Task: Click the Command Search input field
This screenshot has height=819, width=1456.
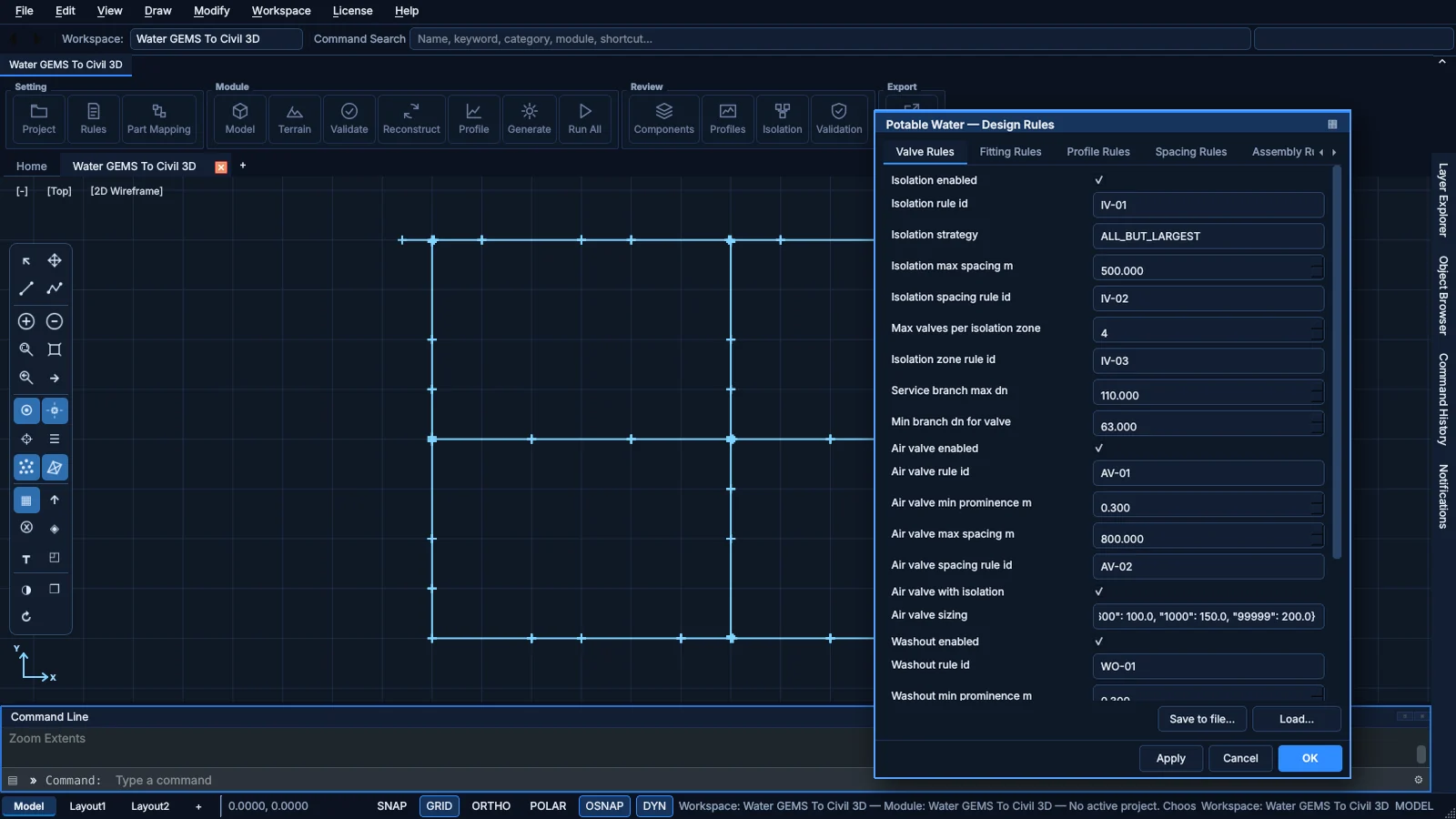Action: (829, 39)
